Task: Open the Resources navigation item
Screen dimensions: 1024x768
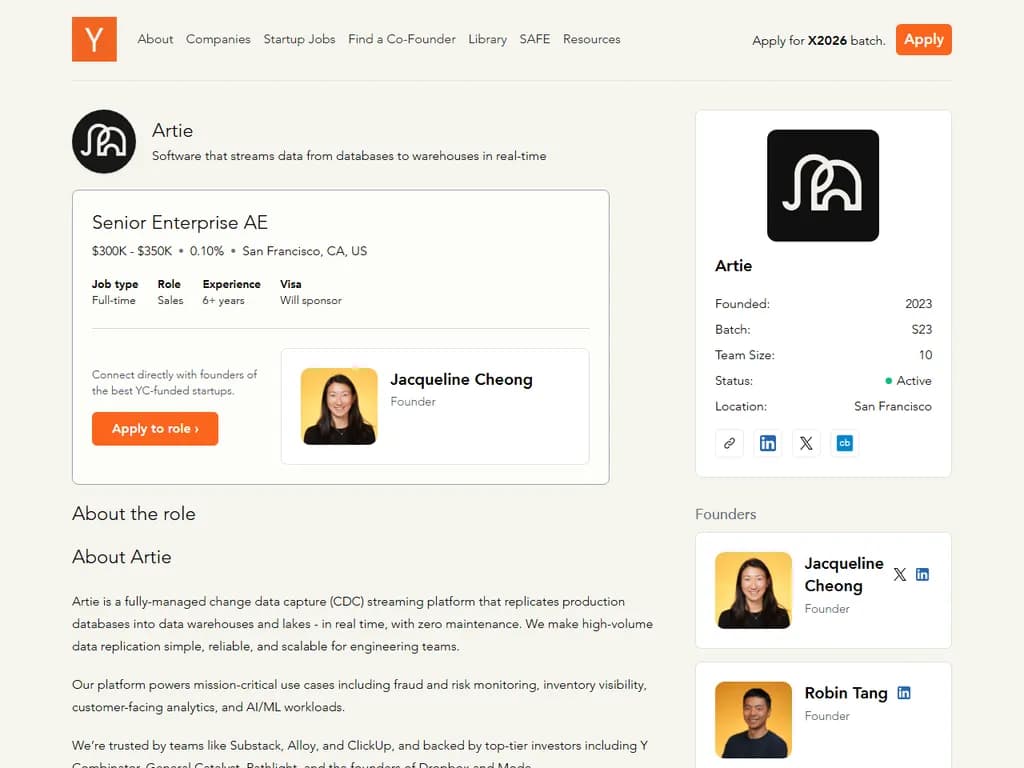Action: point(591,39)
